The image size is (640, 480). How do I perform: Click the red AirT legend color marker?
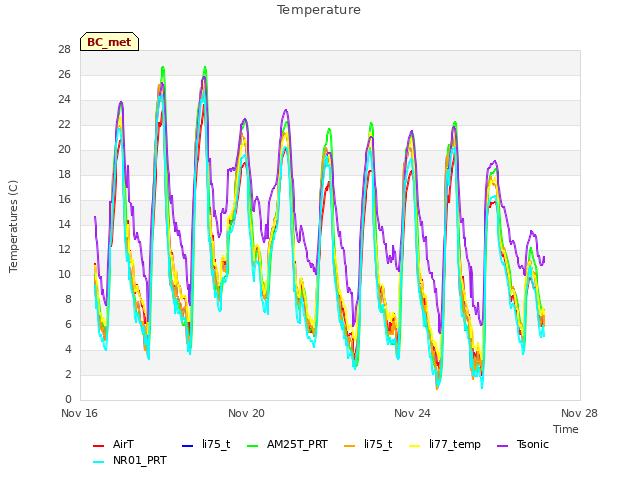(x=98, y=446)
